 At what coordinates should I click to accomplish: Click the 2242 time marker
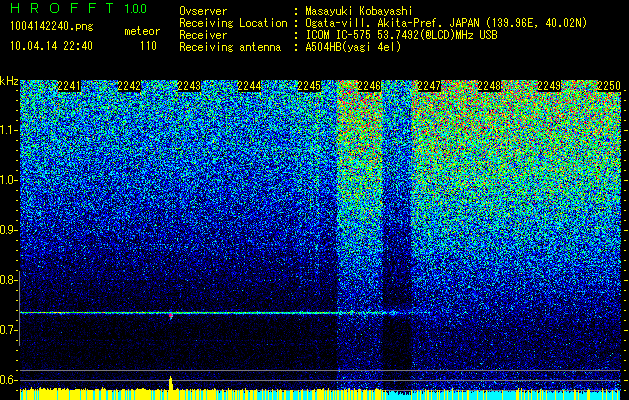pos(129,86)
